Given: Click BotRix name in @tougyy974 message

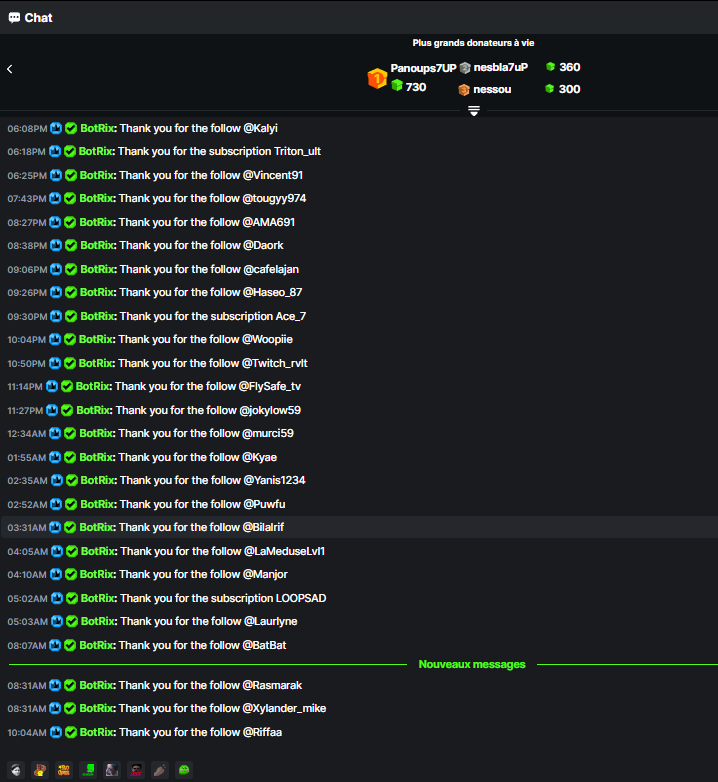Looking at the screenshot, I should 96,198.
